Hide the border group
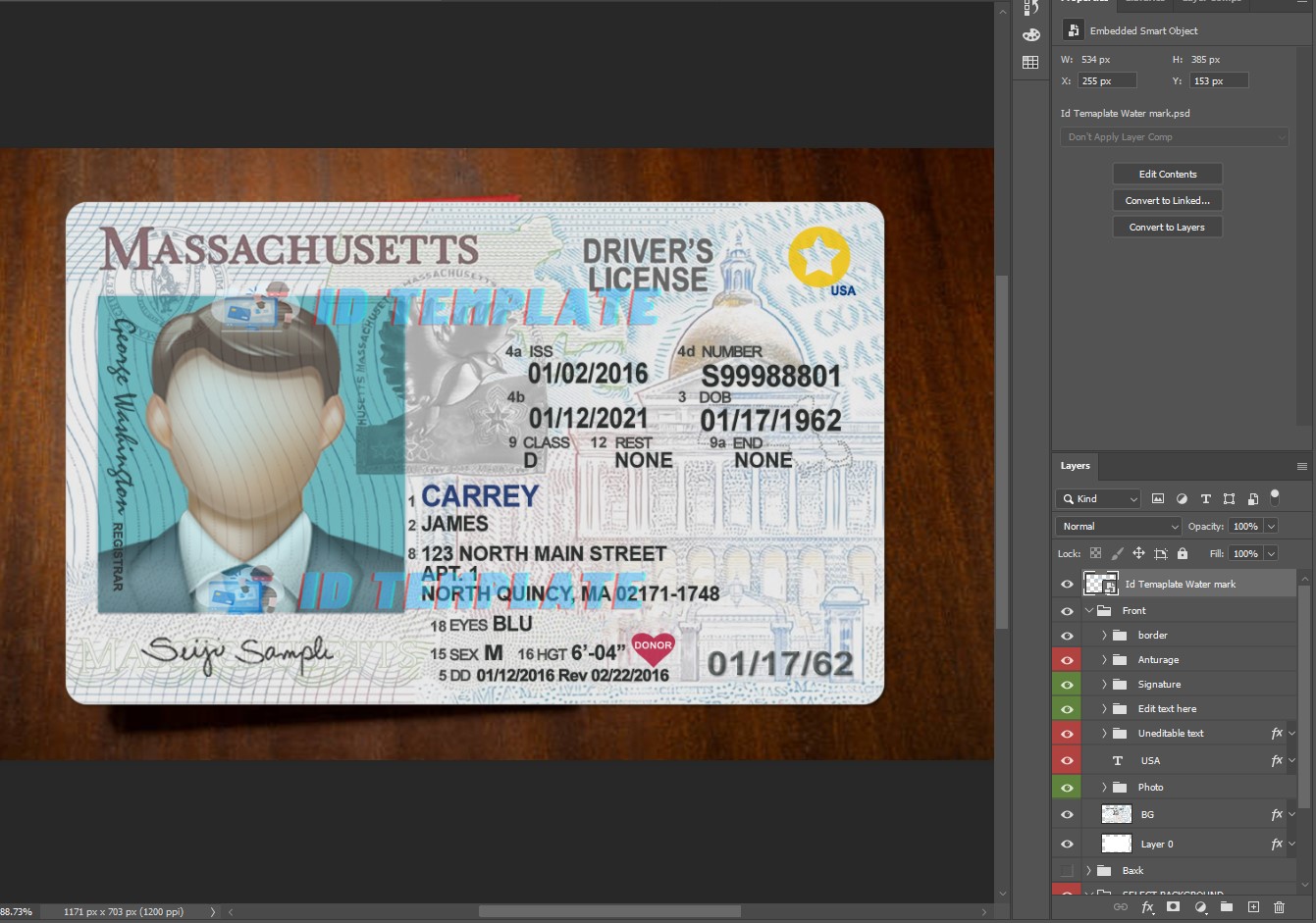 click(x=1067, y=636)
